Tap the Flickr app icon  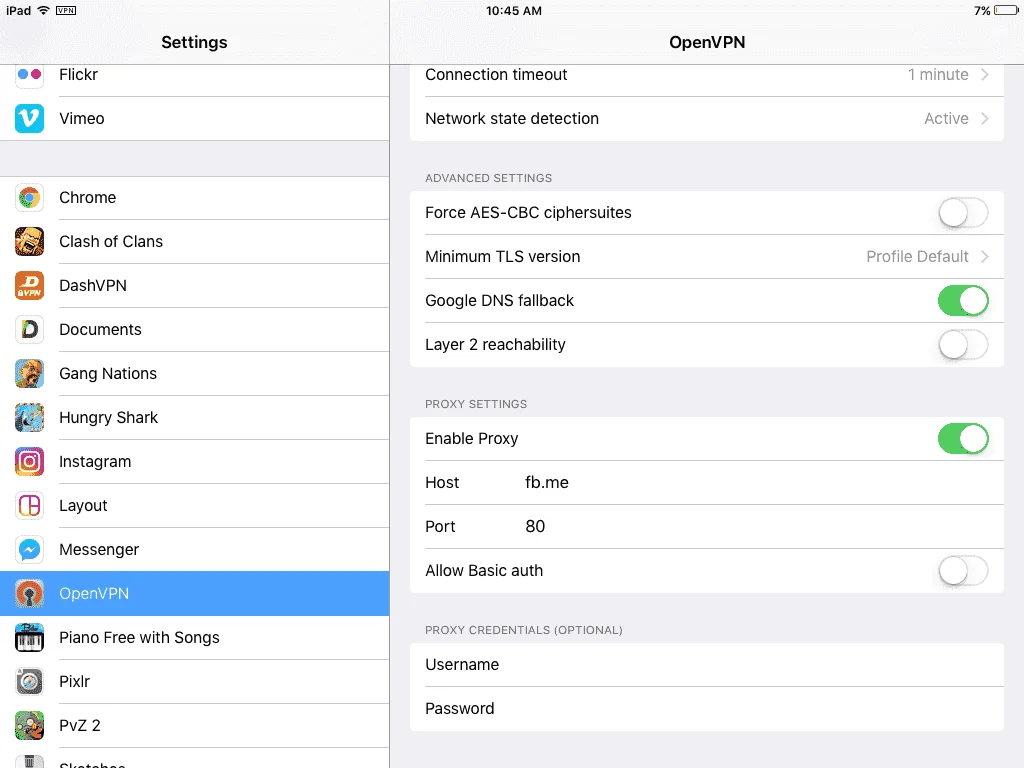[29, 74]
